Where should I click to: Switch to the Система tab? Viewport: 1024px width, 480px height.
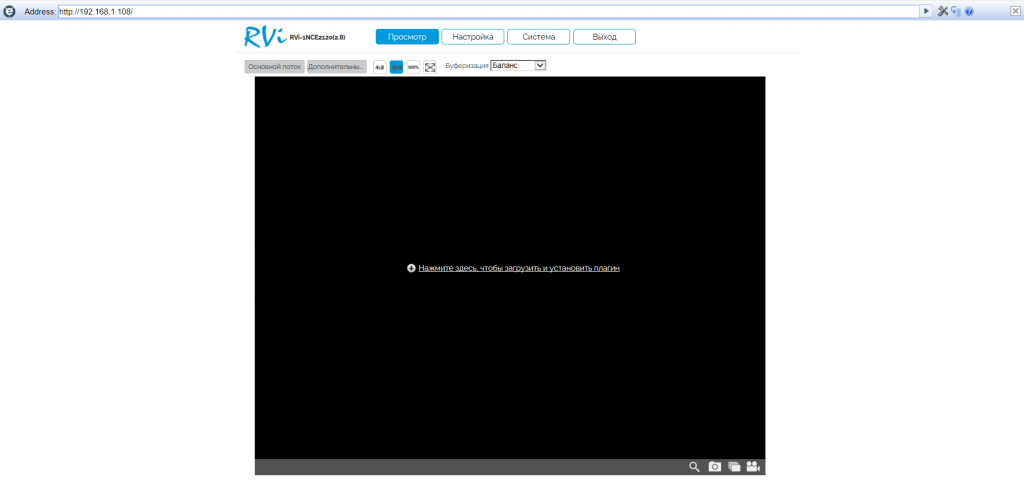tap(538, 37)
